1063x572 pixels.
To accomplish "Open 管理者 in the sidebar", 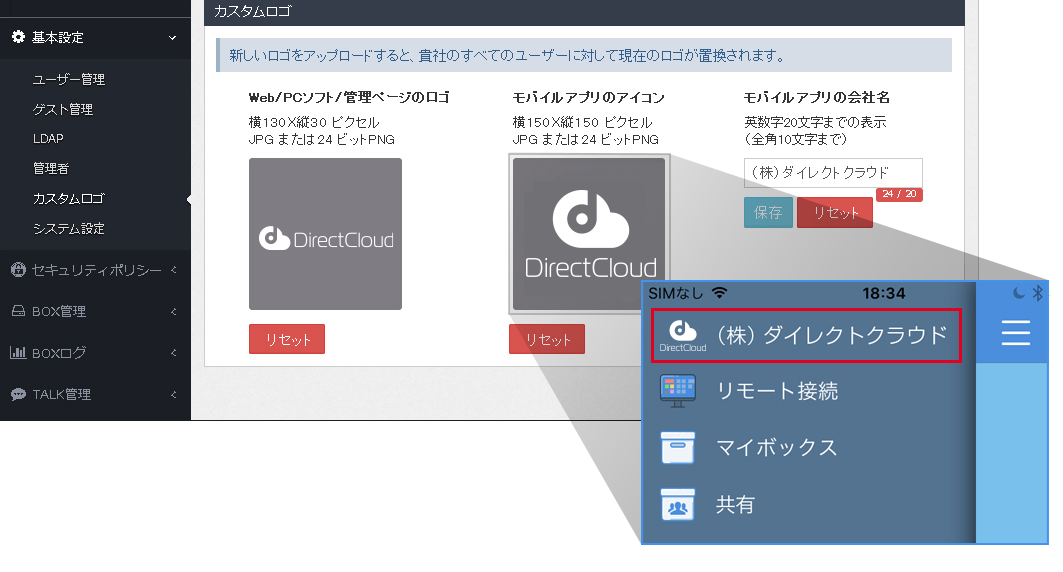I will click(51, 168).
